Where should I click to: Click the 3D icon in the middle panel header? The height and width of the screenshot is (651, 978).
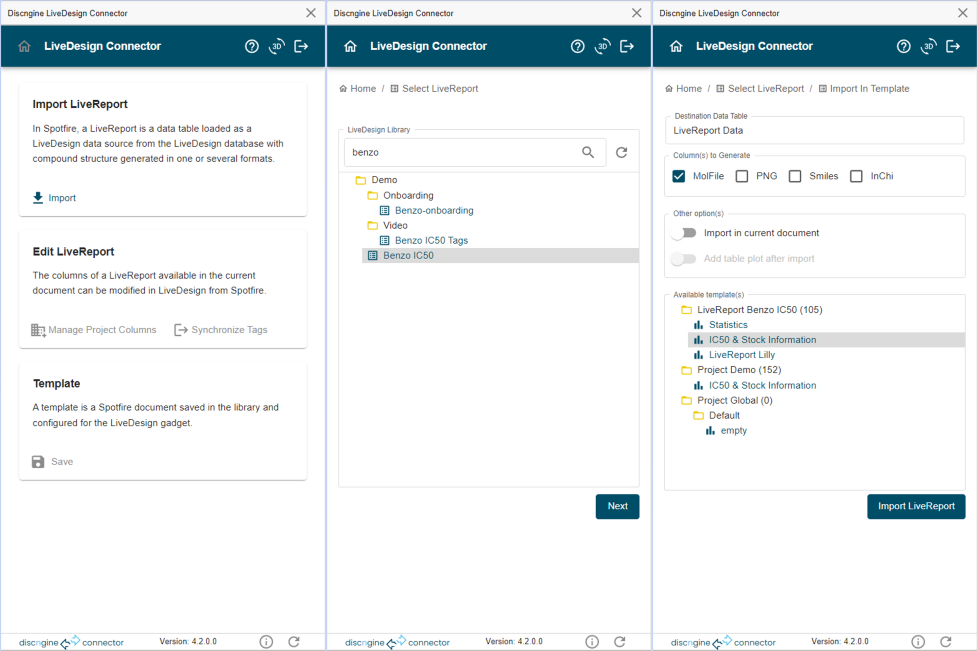pyautogui.click(x=602, y=46)
